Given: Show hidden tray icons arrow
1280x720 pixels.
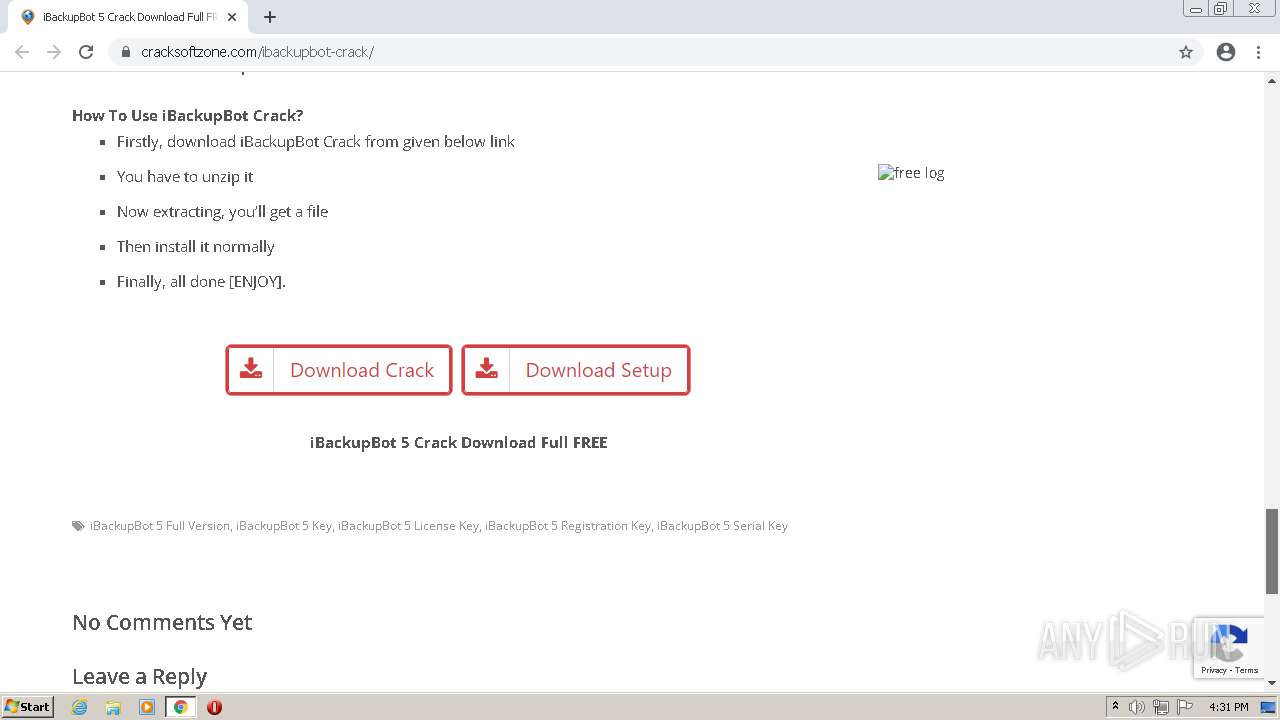Looking at the screenshot, I should pos(1115,707).
